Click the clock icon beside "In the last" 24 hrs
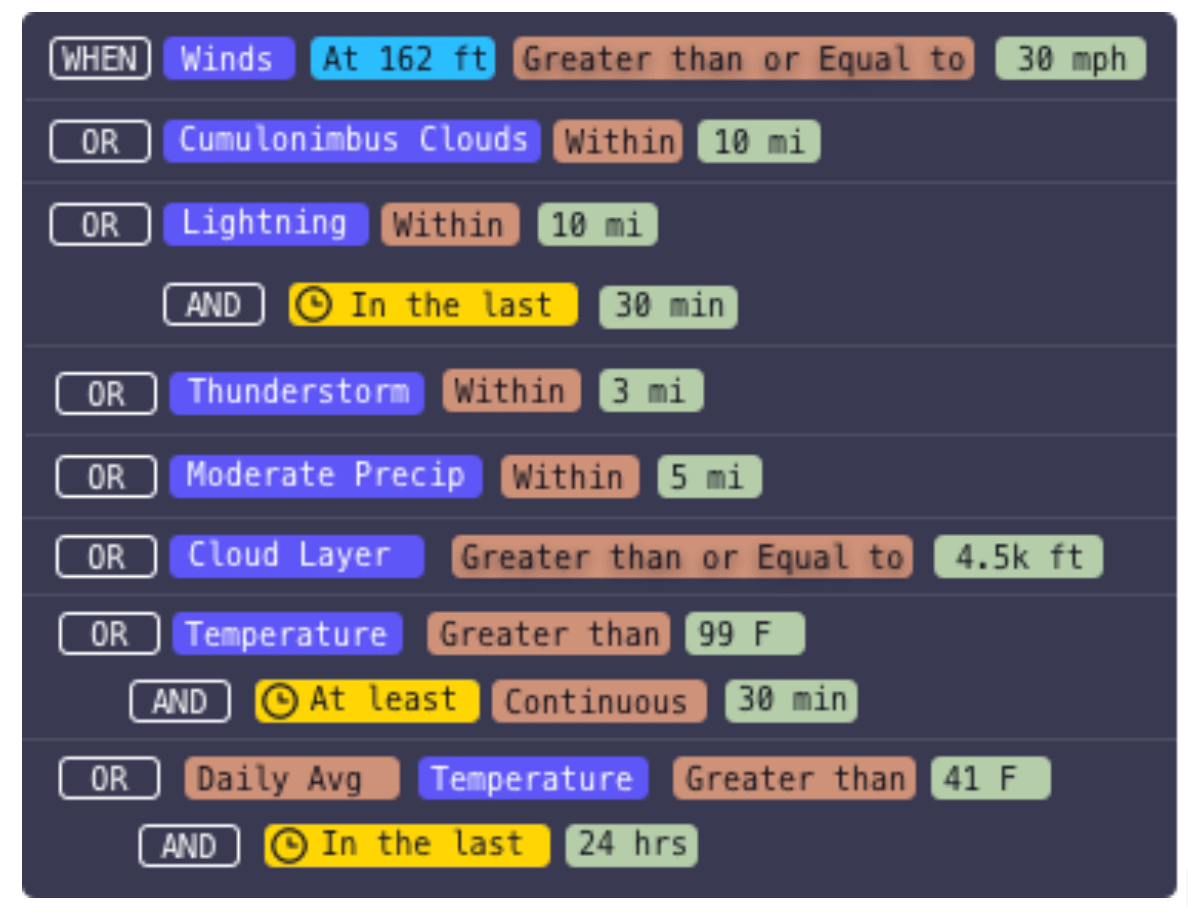 (288, 846)
